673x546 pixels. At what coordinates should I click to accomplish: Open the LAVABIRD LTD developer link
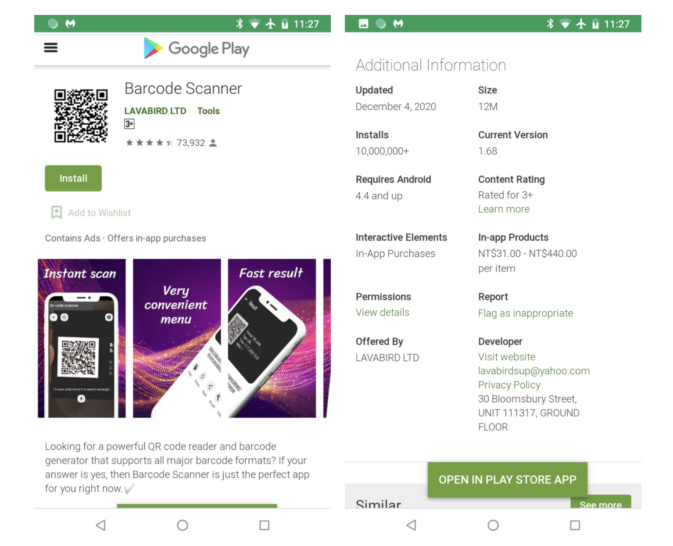155,111
